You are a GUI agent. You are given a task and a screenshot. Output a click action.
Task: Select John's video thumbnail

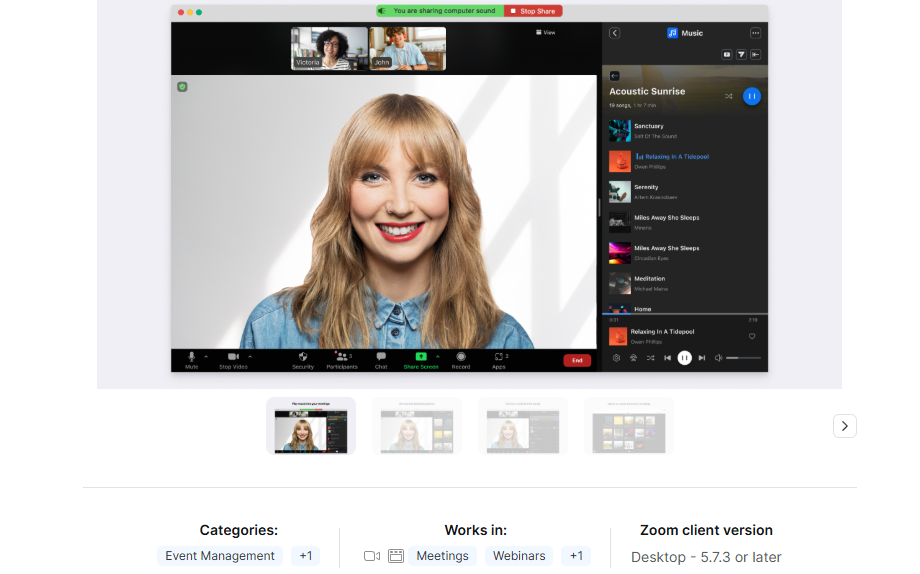[408, 49]
